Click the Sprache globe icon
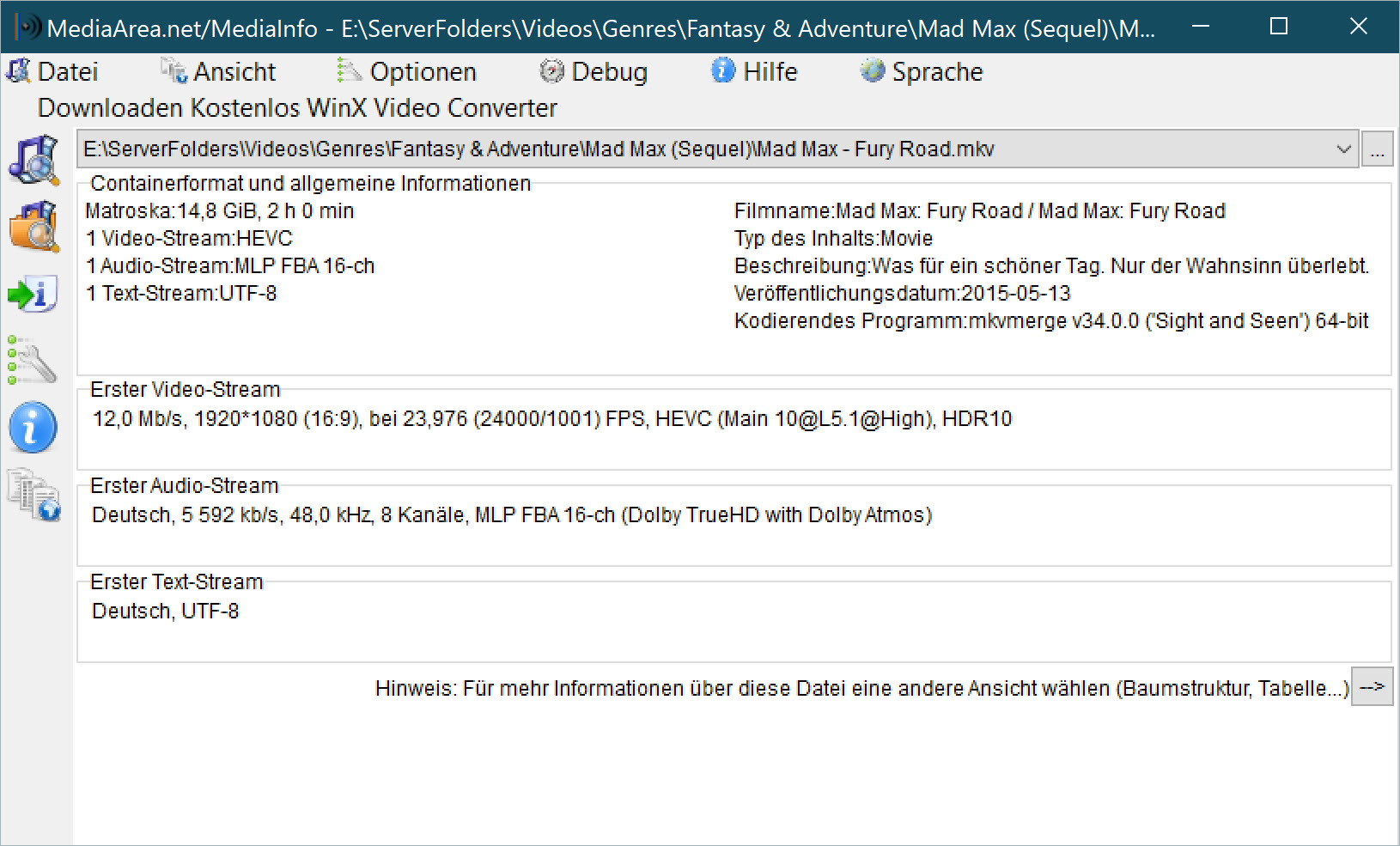This screenshot has width=1400, height=846. click(873, 70)
